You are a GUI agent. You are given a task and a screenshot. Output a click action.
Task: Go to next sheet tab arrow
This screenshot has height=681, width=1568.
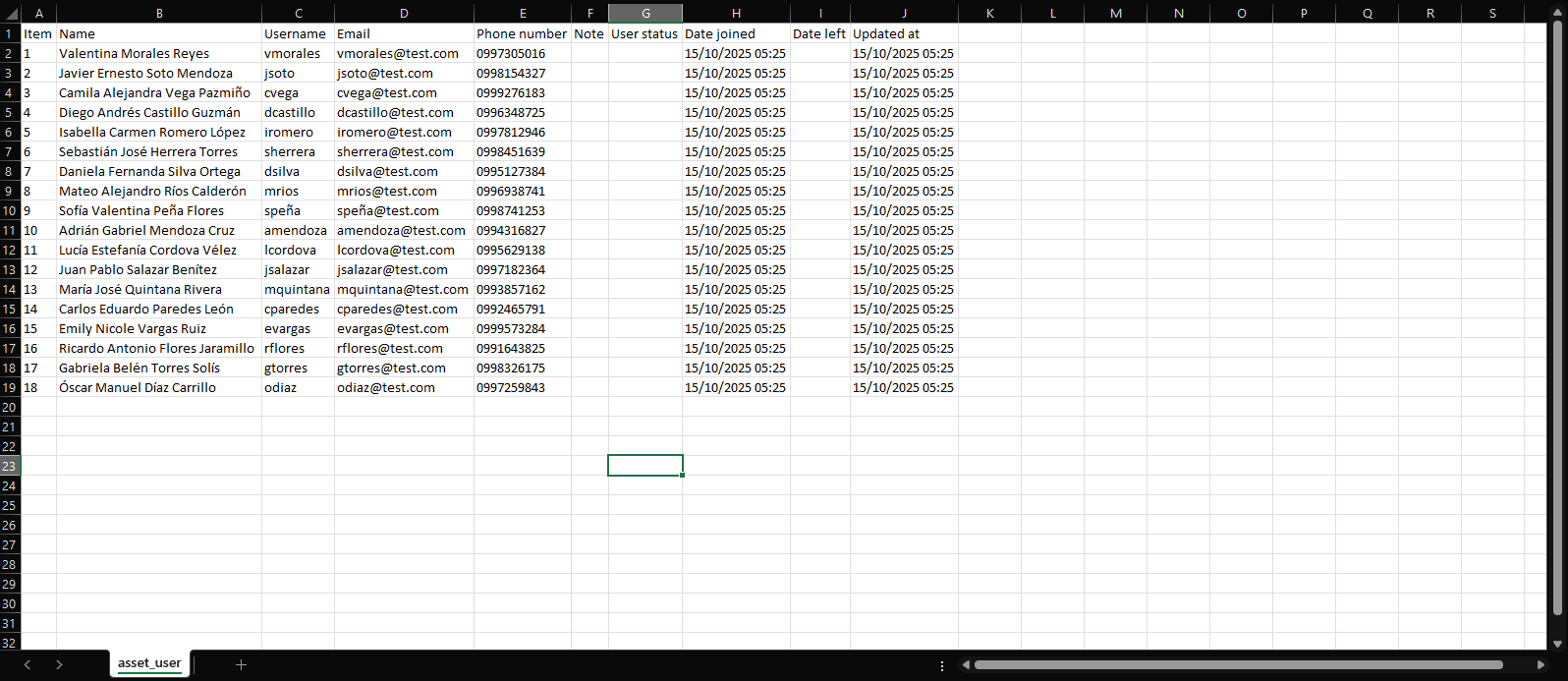pyautogui.click(x=59, y=665)
